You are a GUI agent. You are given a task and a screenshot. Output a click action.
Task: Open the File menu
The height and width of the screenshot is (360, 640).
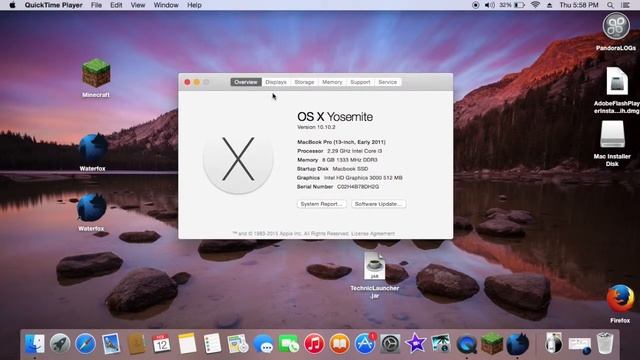pyautogui.click(x=96, y=5)
